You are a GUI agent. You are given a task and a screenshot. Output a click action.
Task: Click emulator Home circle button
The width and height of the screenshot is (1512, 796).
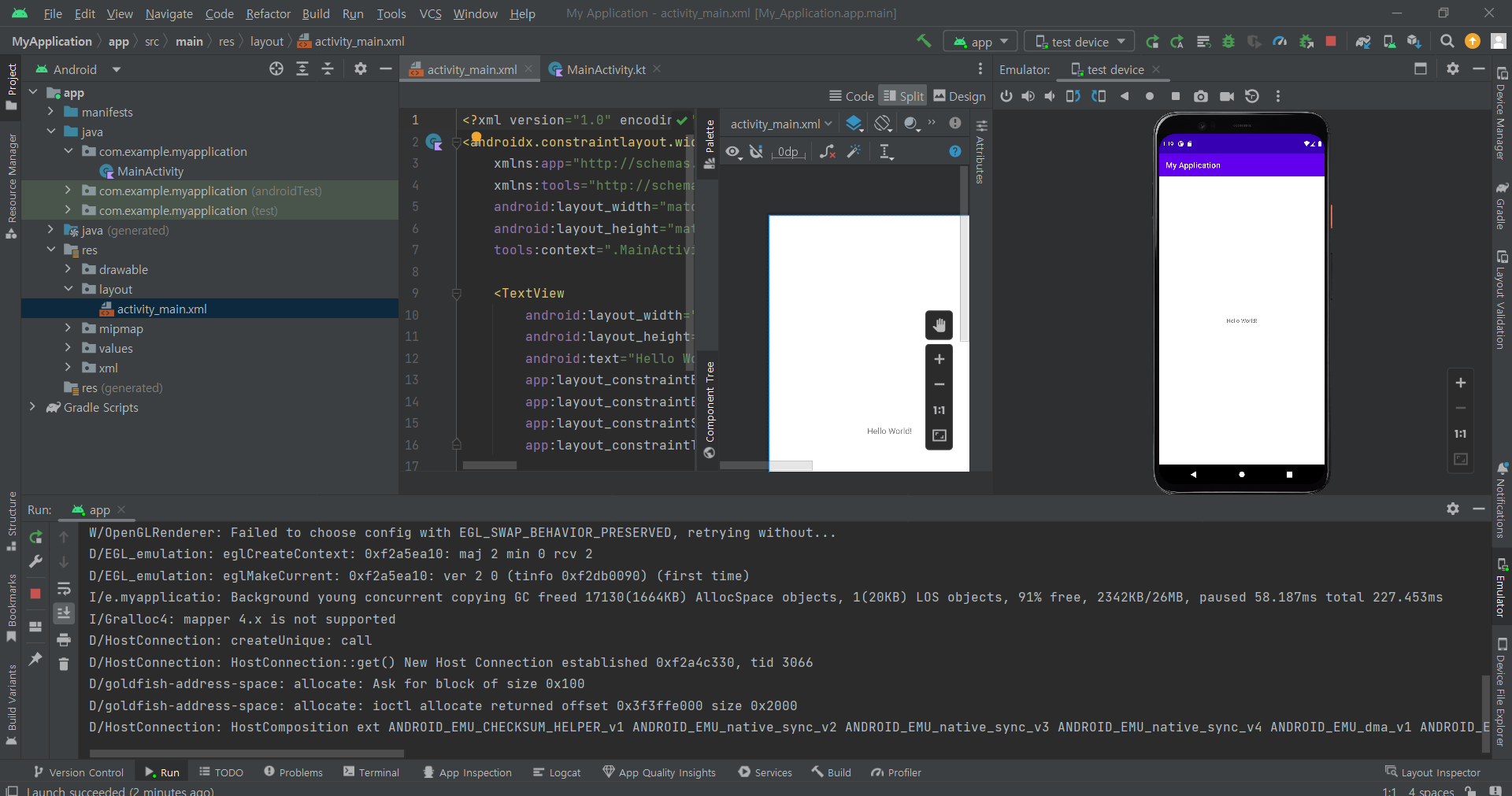(1150, 96)
